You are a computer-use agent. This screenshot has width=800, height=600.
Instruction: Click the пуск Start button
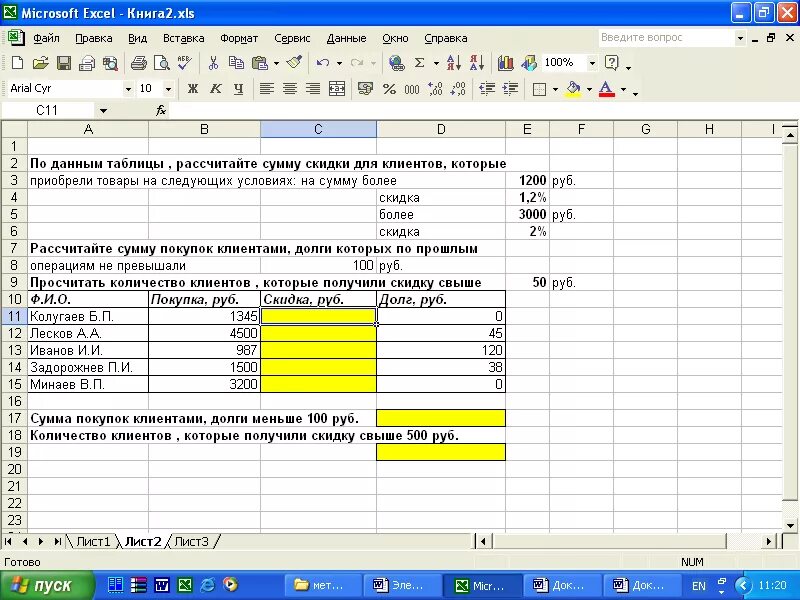[47, 585]
